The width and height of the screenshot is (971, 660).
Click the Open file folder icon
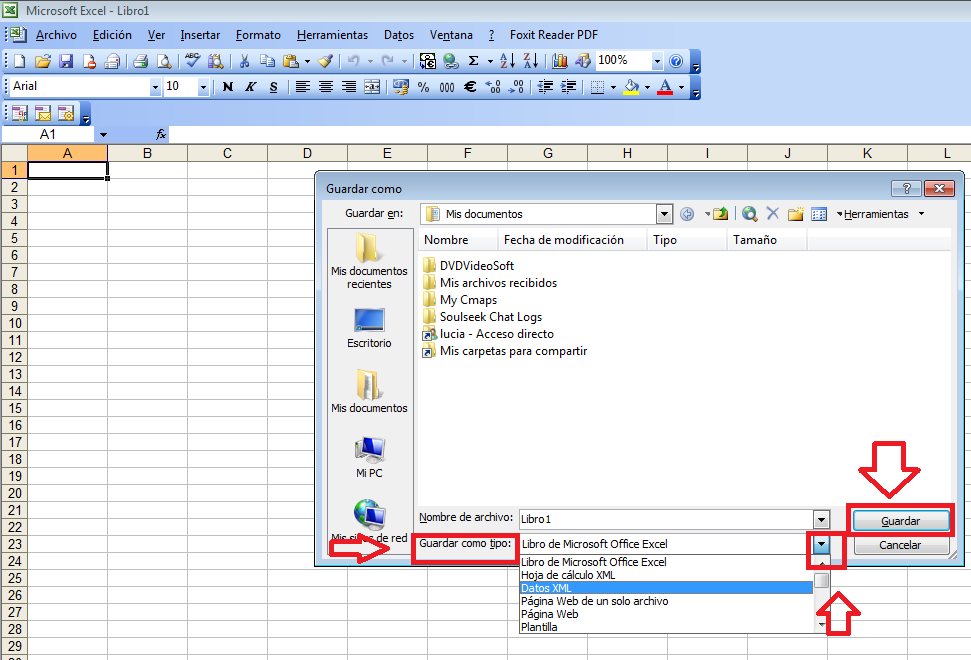pos(42,61)
